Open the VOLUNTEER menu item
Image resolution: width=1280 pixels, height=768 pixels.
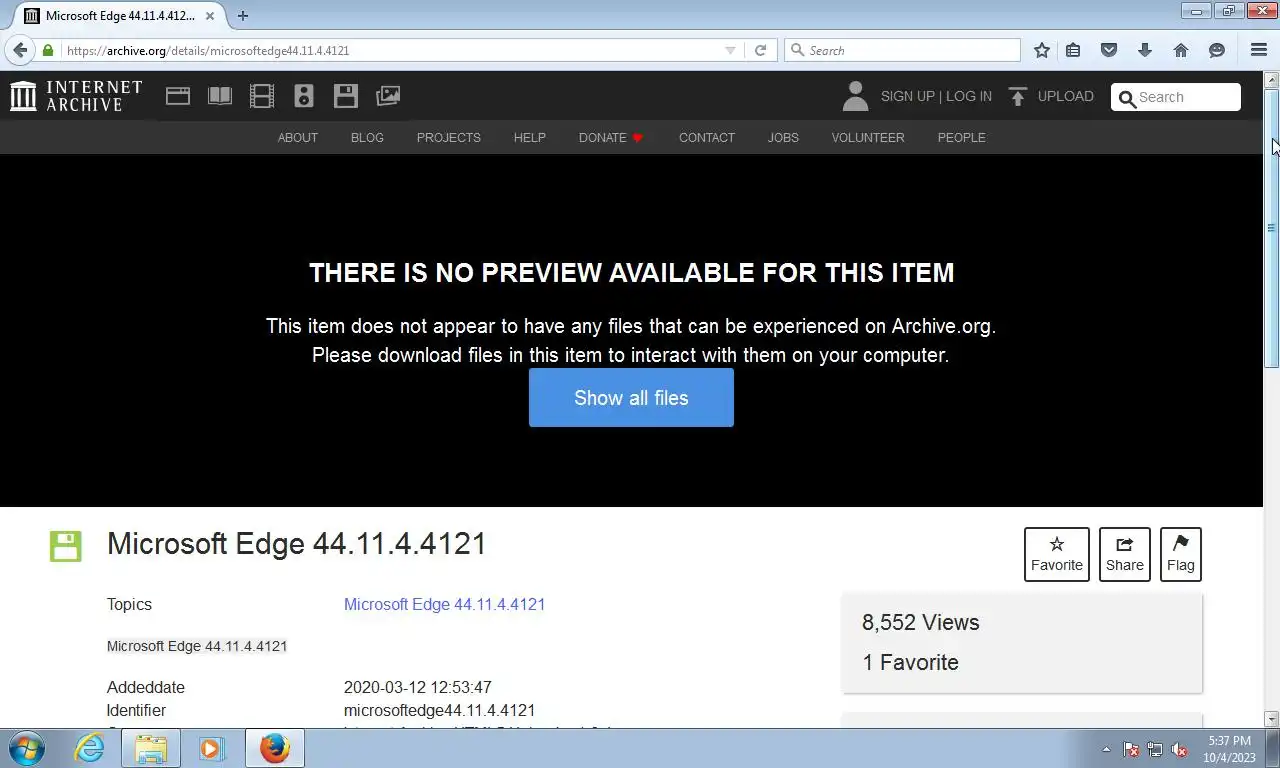(x=868, y=138)
